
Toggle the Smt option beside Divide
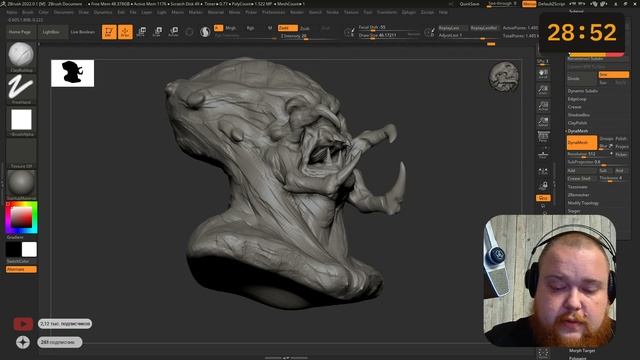[613, 75]
